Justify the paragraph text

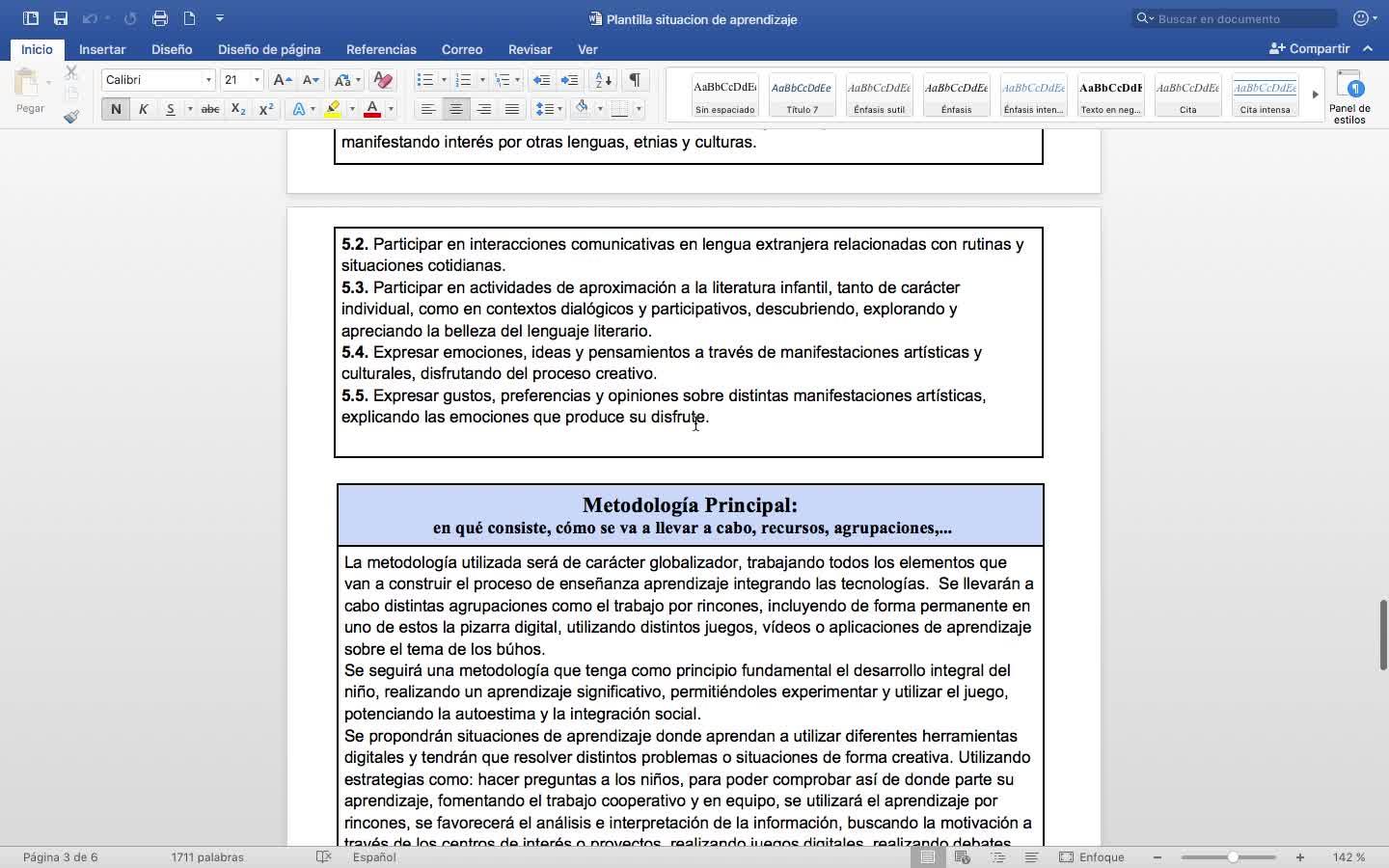click(512, 109)
